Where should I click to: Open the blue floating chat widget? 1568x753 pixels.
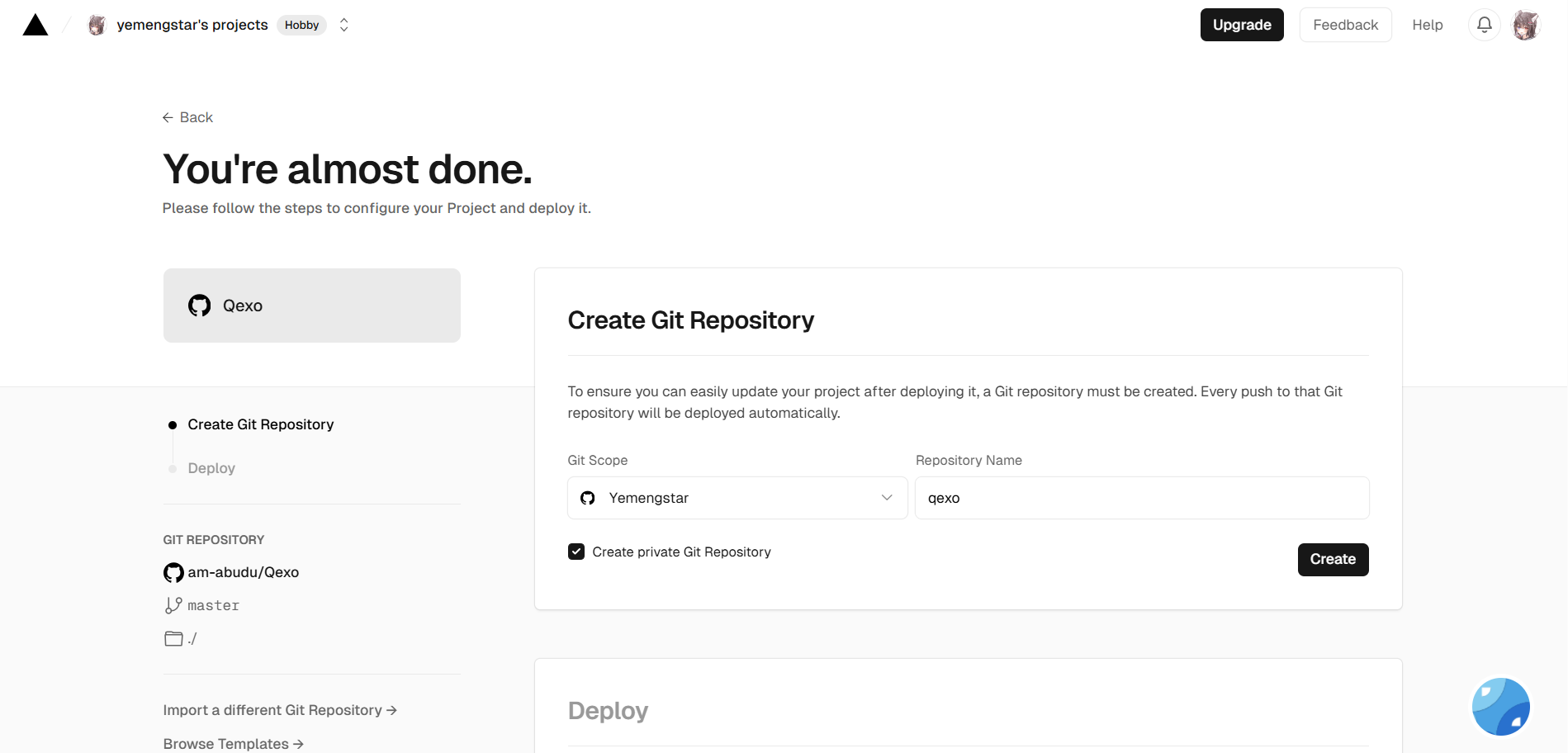[1500, 707]
